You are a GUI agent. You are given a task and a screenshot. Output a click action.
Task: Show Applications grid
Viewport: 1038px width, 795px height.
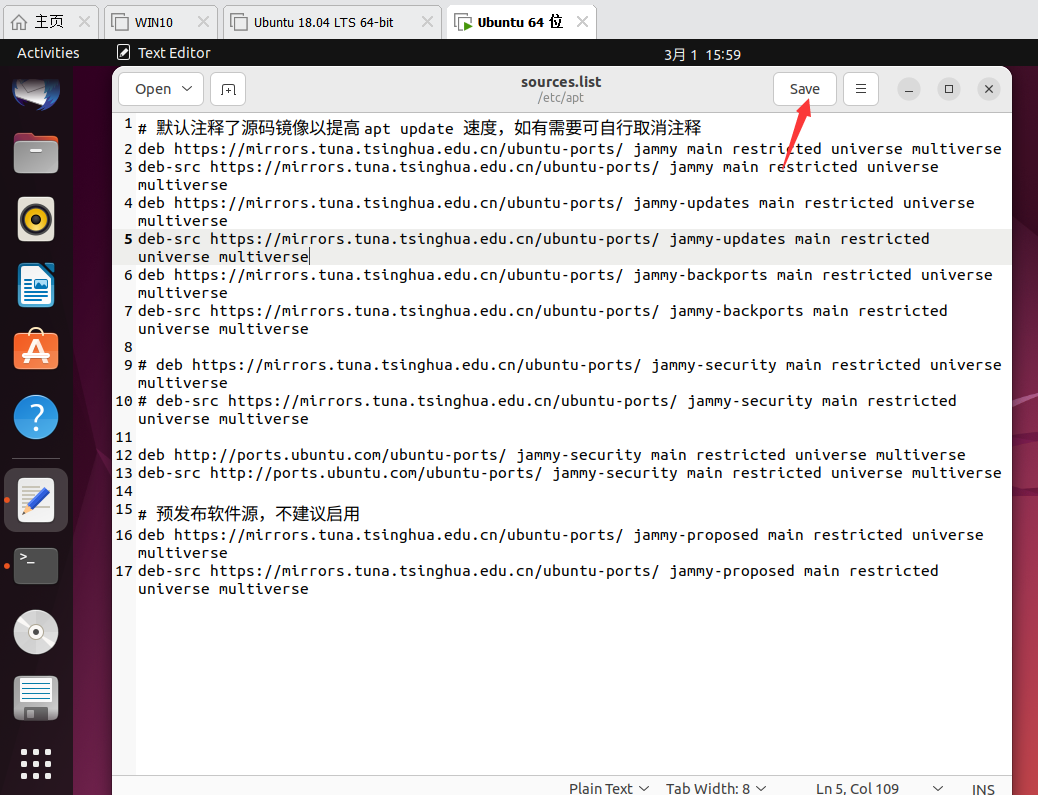(x=36, y=765)
